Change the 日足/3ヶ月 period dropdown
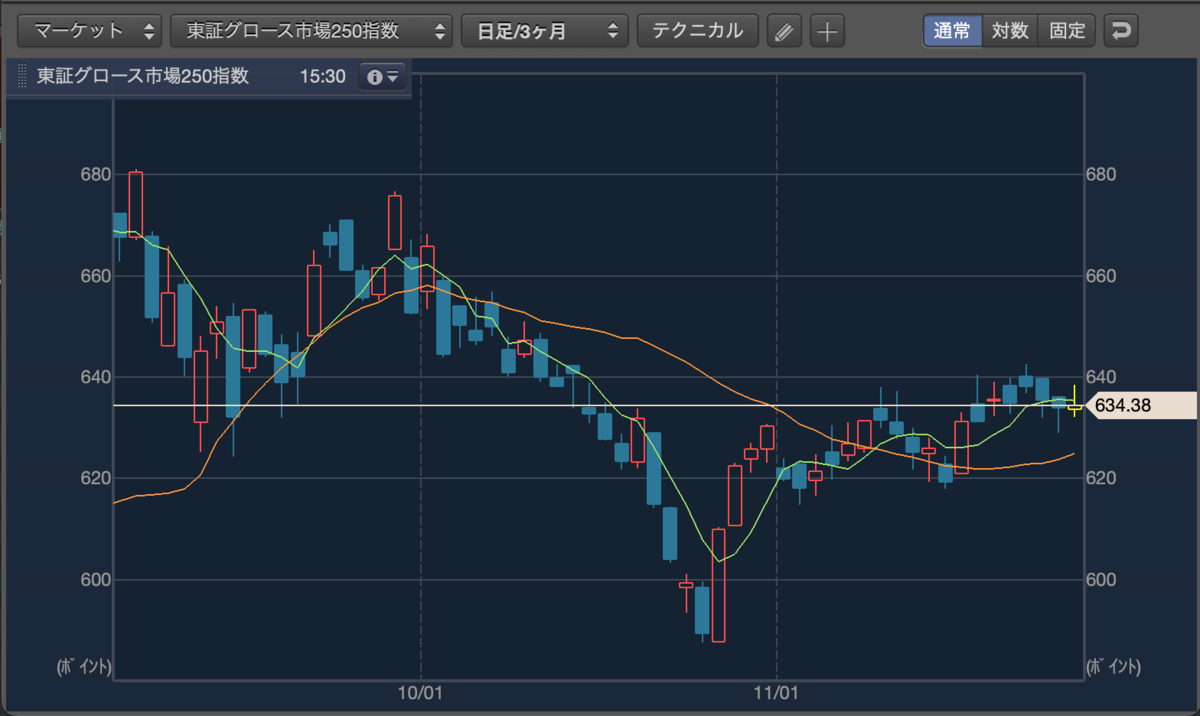This screenshot has height=716, width=1200. click(544, 31)
